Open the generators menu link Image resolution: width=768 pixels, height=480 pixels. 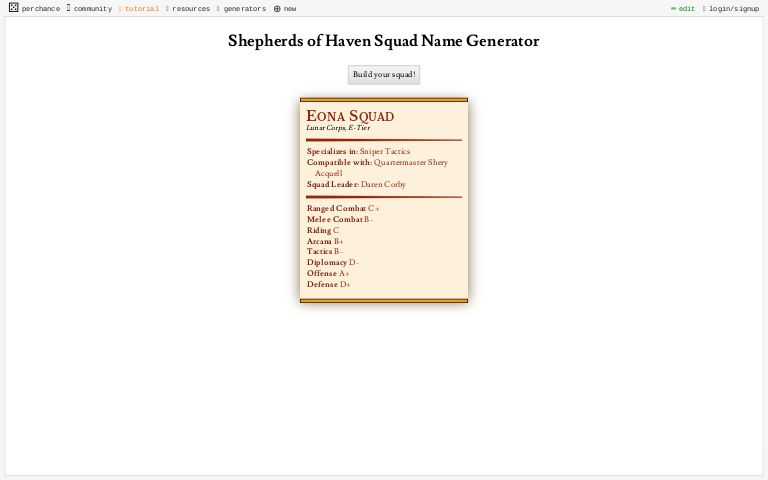pyautogui.click(x=244, y=9)
